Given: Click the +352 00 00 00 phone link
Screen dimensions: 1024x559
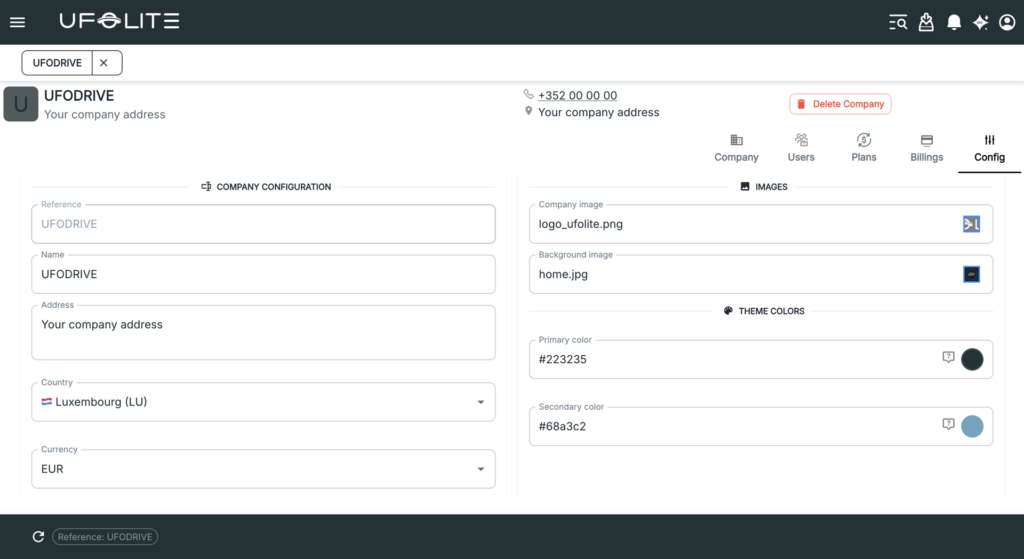Looking at the screenshot, I should [577, 95].
